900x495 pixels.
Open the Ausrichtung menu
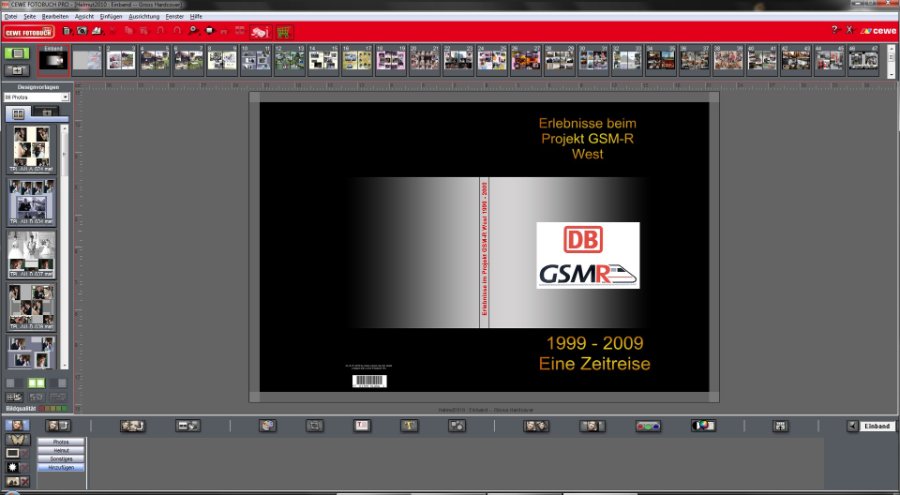click(144, 17)
